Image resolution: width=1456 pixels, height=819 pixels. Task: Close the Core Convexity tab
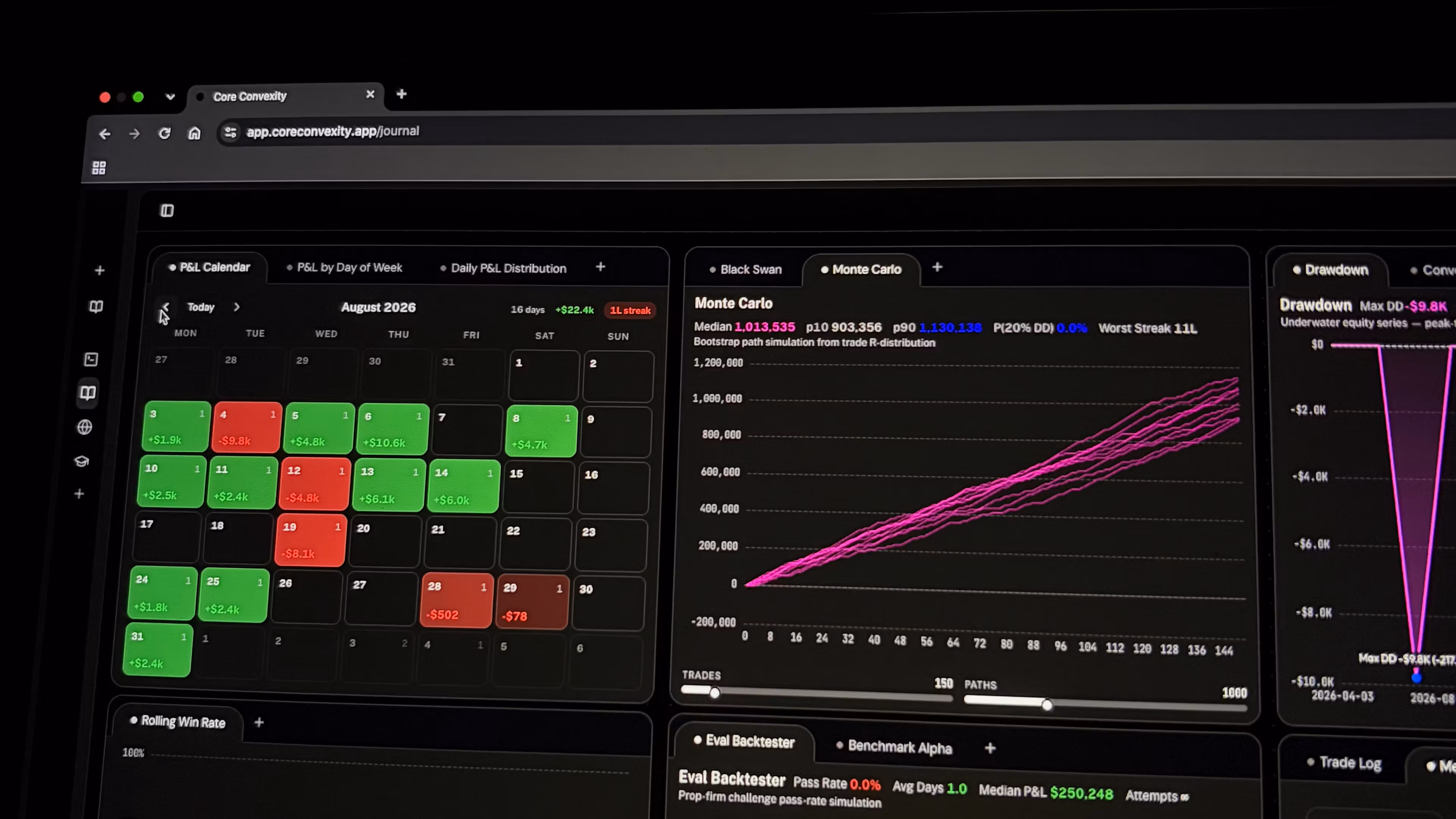coord(370,94)
